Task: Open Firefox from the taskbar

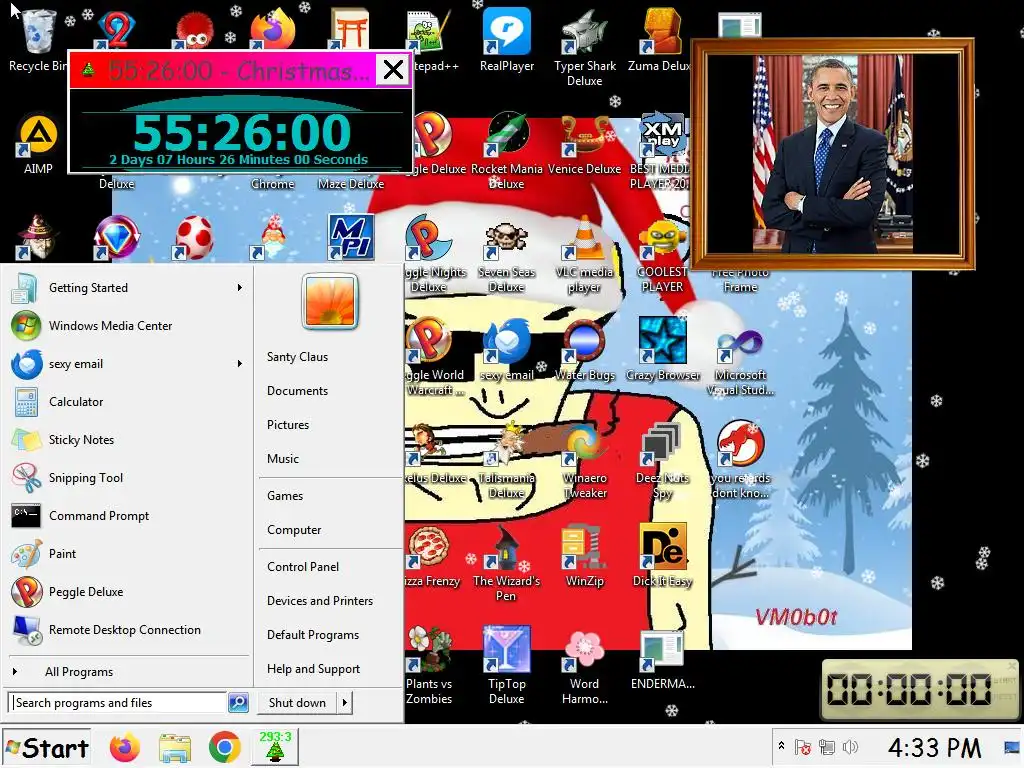Action: coord(125,747)
